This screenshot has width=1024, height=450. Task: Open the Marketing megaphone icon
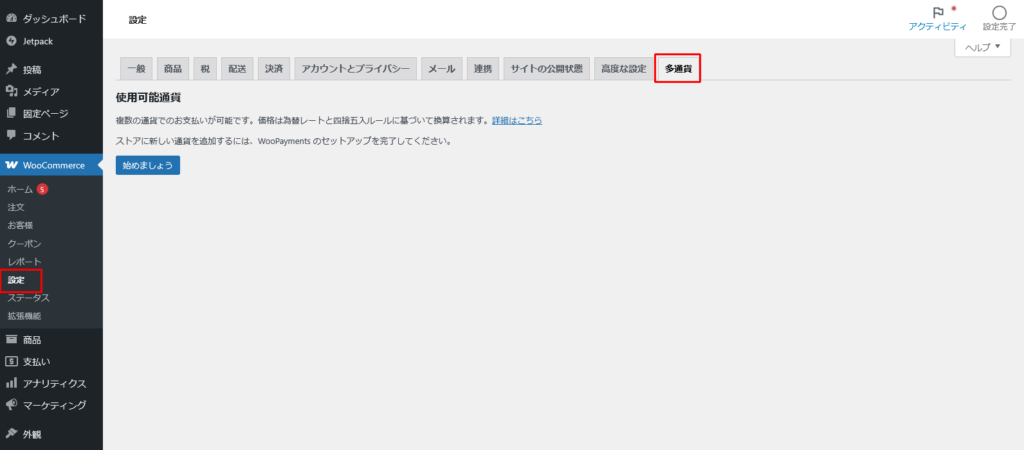[11, 406]
